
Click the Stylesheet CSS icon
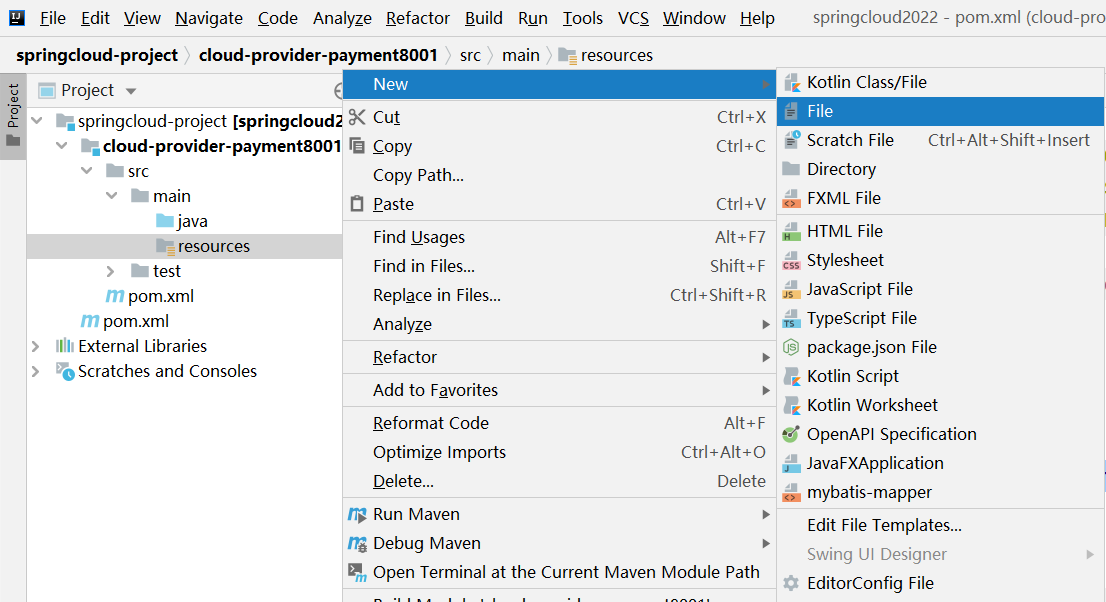click(791, 260)
